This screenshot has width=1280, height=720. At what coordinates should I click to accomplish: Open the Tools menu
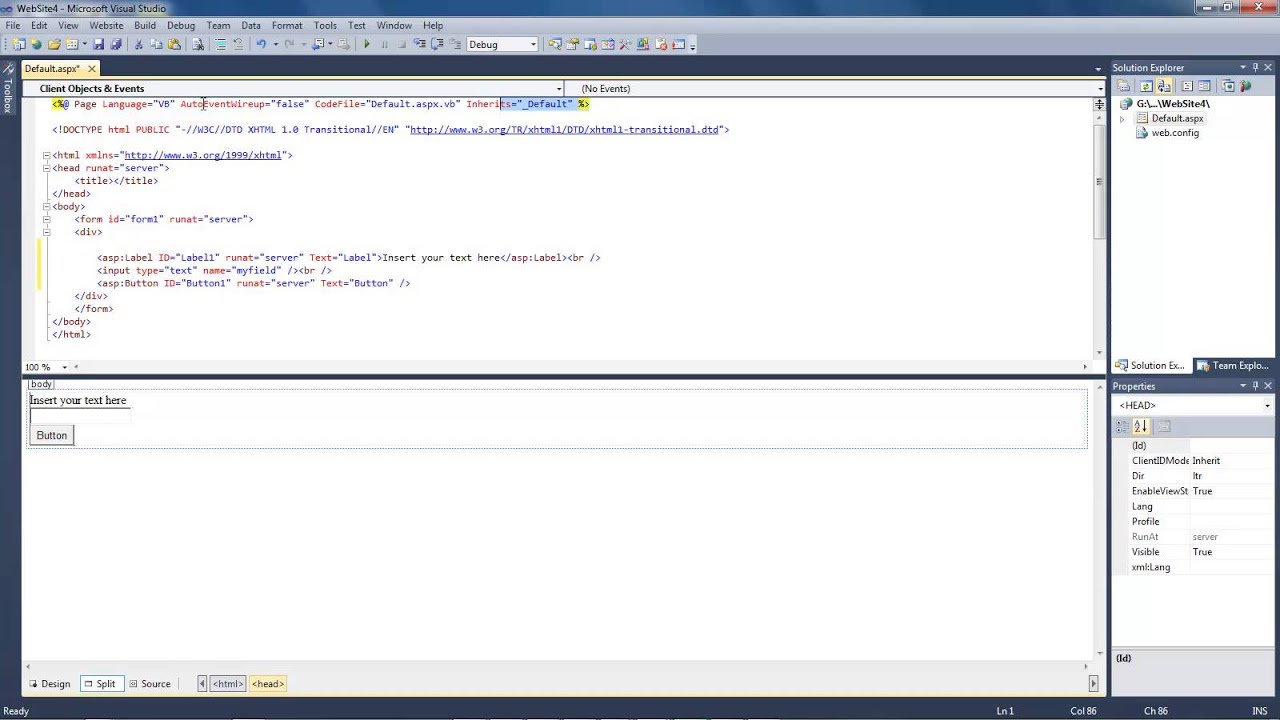325,25
